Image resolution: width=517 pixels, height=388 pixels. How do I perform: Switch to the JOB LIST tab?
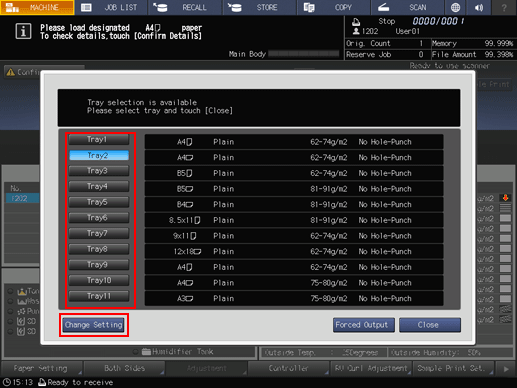click(111, 7)
